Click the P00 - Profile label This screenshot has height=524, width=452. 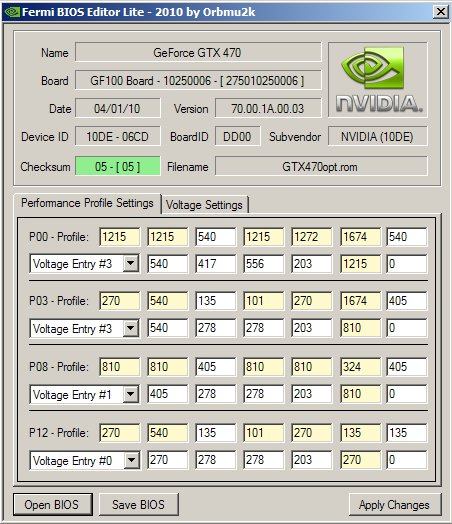[59, 237]
